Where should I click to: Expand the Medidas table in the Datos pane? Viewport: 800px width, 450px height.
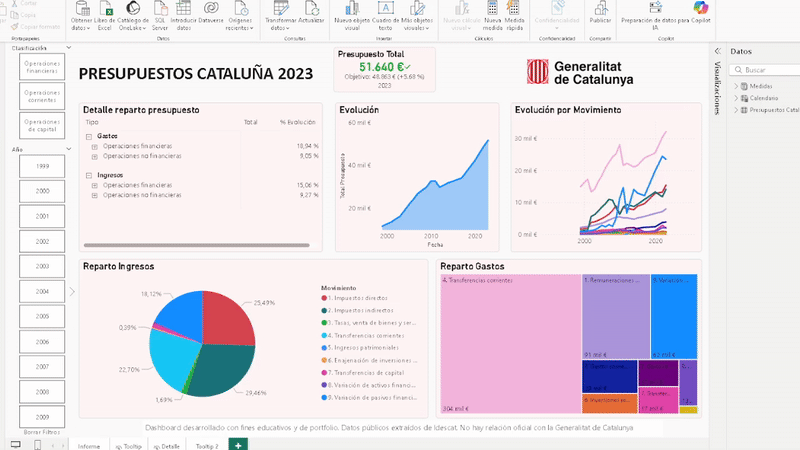point(736,86)
